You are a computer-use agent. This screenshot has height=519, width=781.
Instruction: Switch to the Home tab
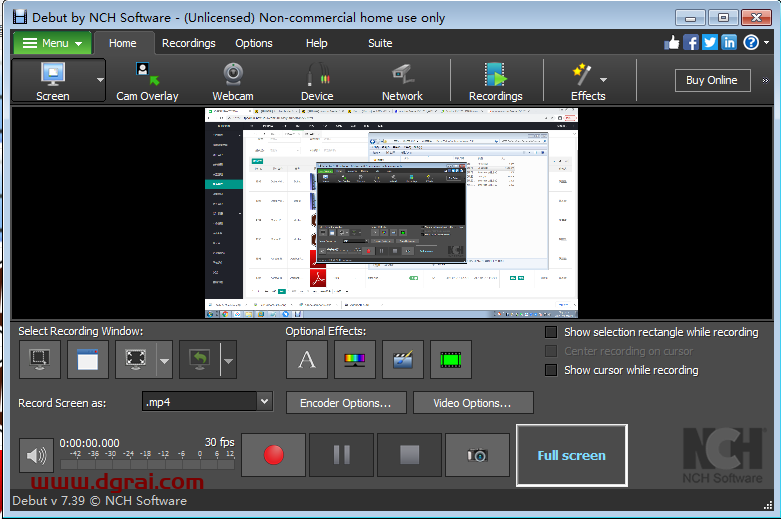[123, 43]
